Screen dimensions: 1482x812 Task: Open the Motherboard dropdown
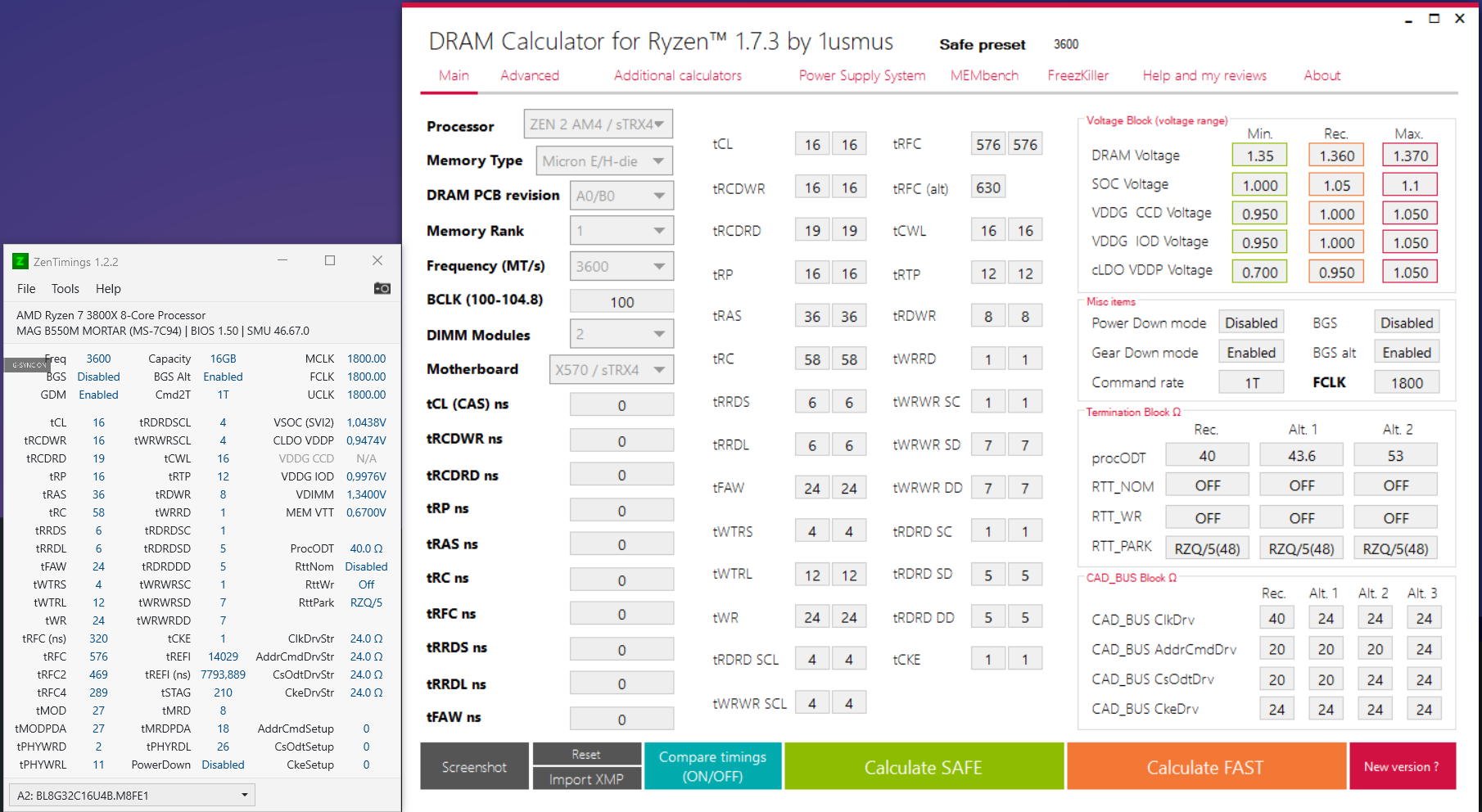click(612, 369)
